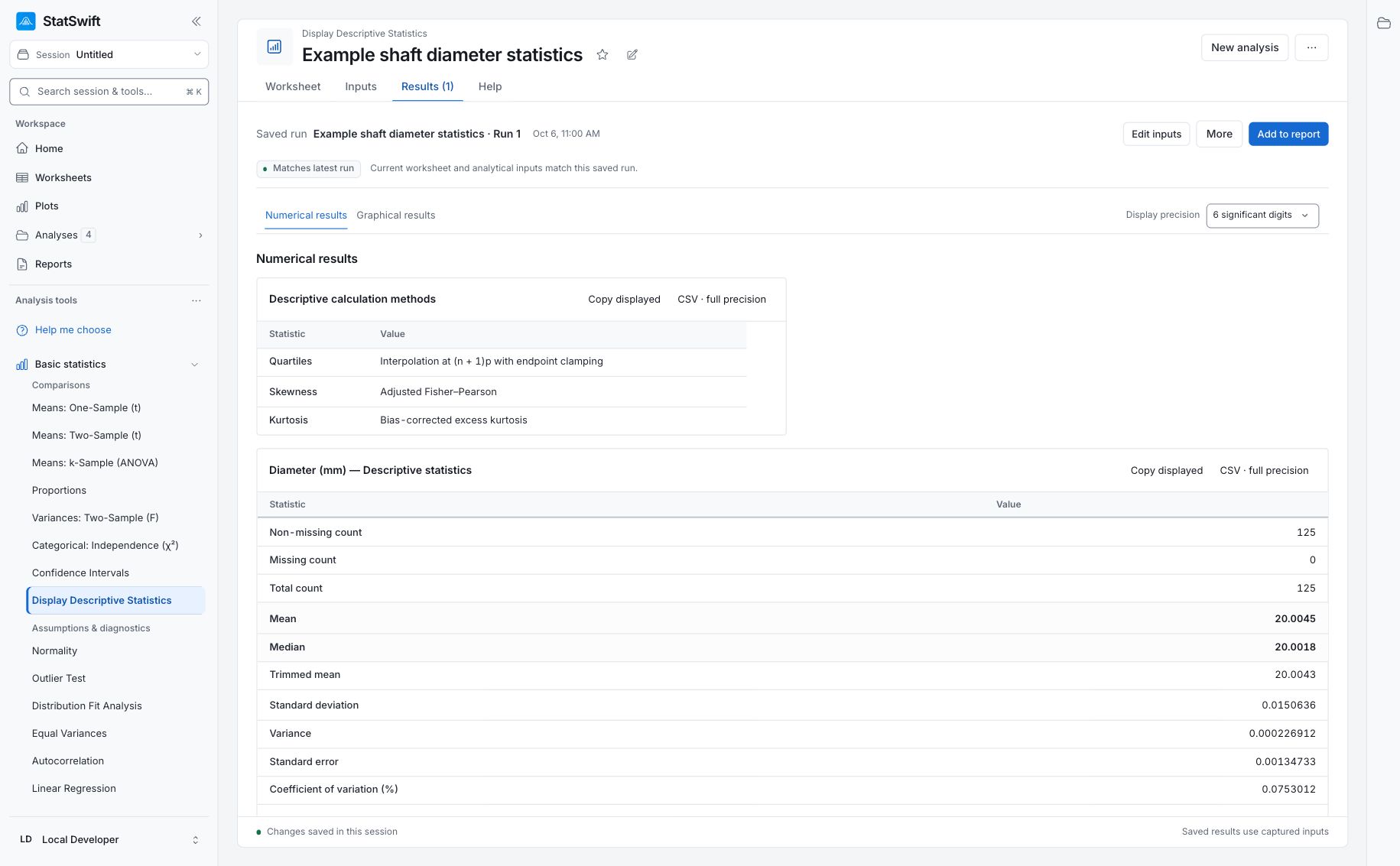Switch to the Inputs tab

coord(361,86)
